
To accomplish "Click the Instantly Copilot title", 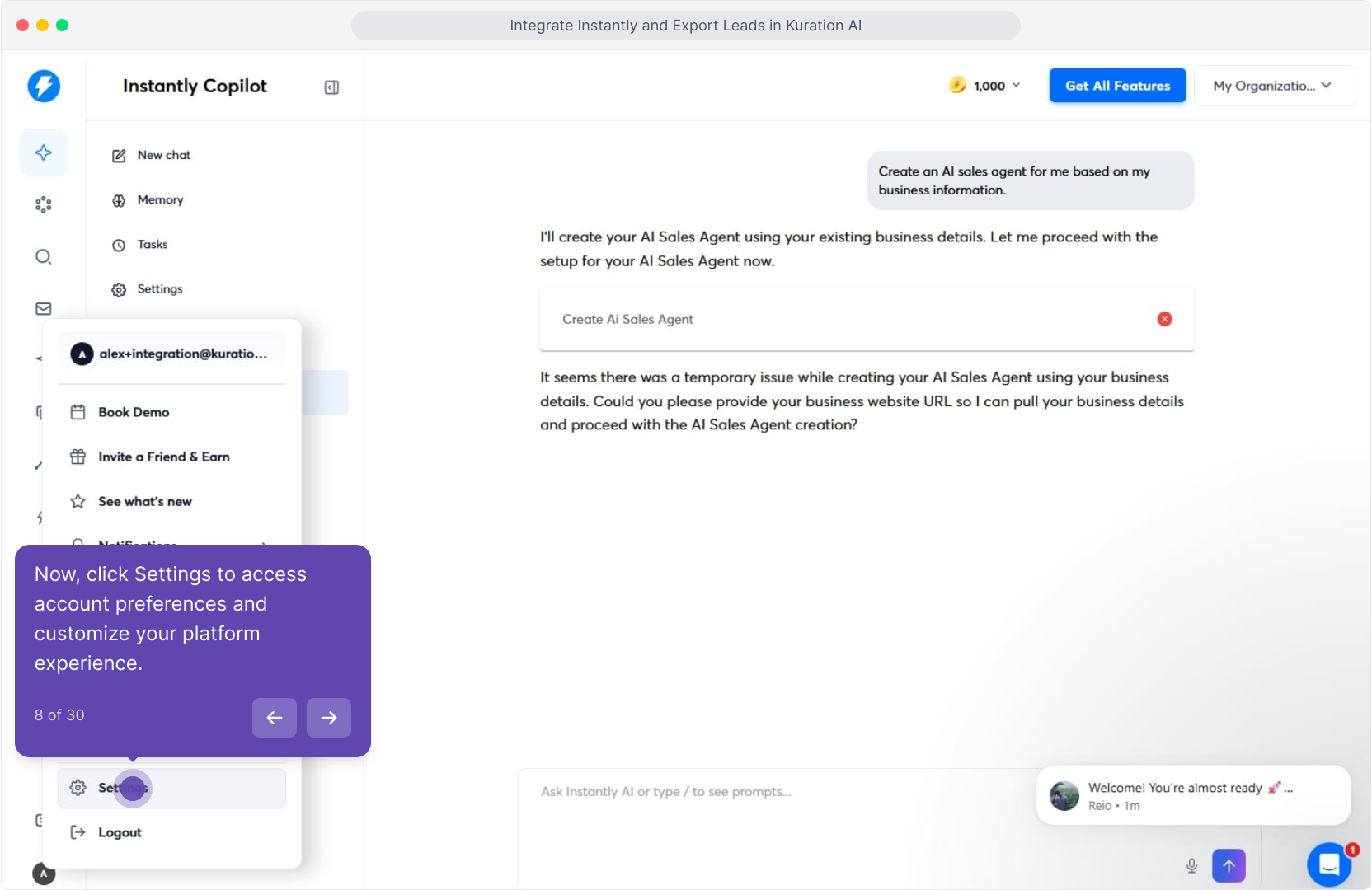I will [195, 86].
